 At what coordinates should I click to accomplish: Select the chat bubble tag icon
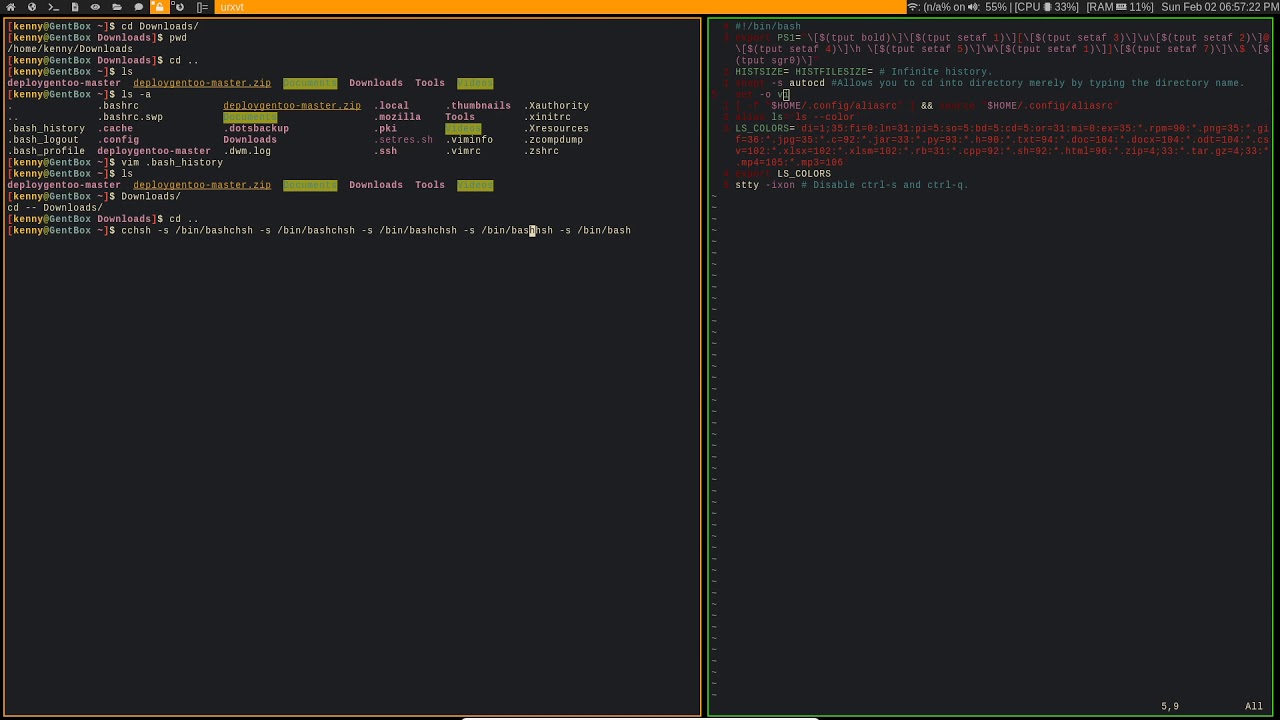[x=138, y=7]
